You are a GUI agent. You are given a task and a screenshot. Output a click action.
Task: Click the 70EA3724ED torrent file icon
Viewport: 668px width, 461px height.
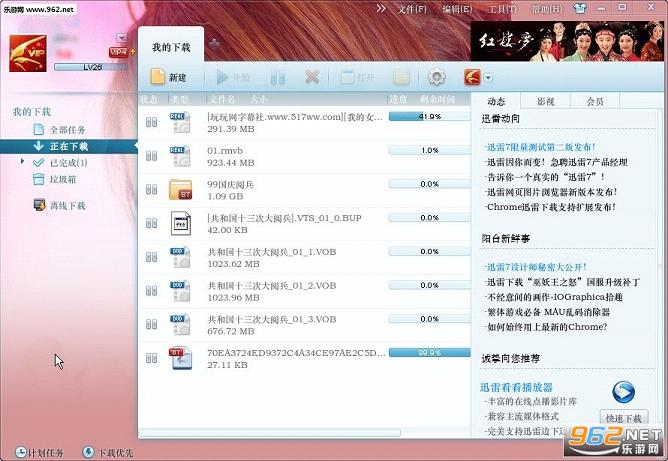click(181, 358)
